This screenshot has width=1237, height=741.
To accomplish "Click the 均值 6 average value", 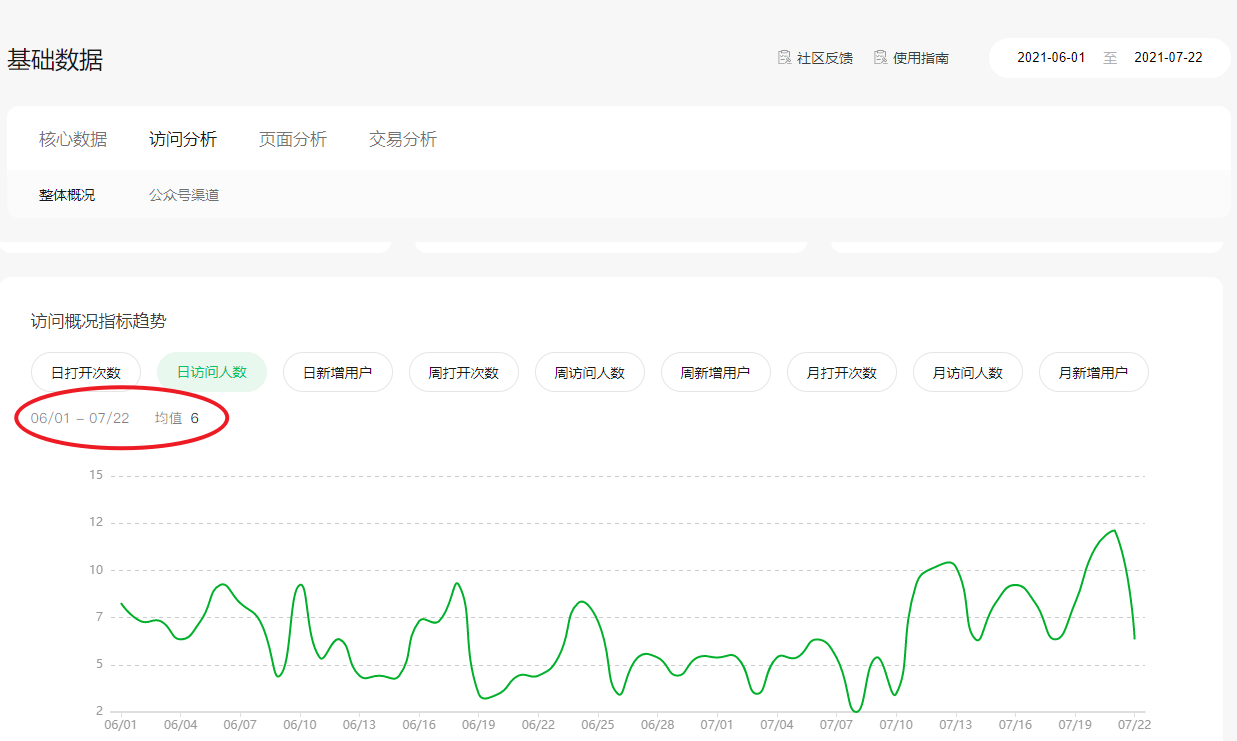I will (x=177, y=418).
